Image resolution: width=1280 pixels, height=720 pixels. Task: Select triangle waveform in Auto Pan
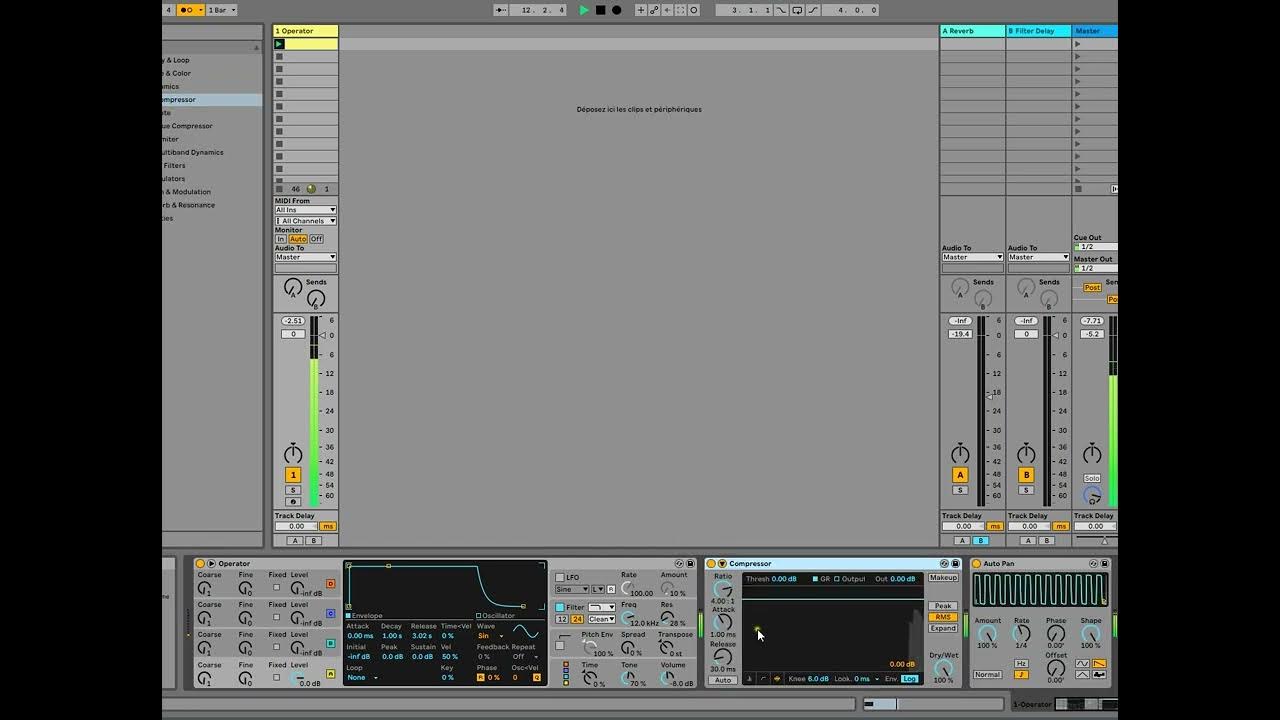[x=1082, y=674]
